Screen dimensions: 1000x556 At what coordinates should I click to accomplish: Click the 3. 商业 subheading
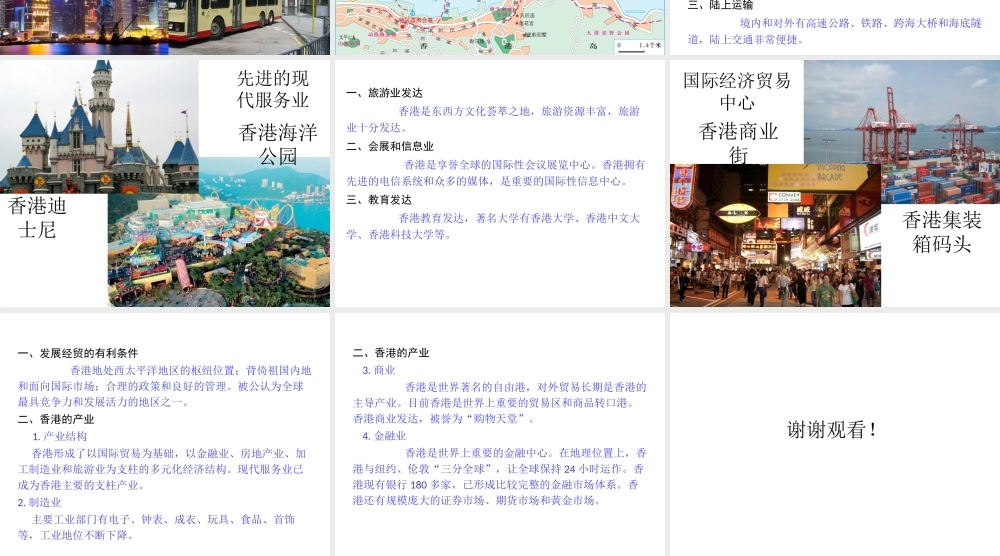pos(379,370)
